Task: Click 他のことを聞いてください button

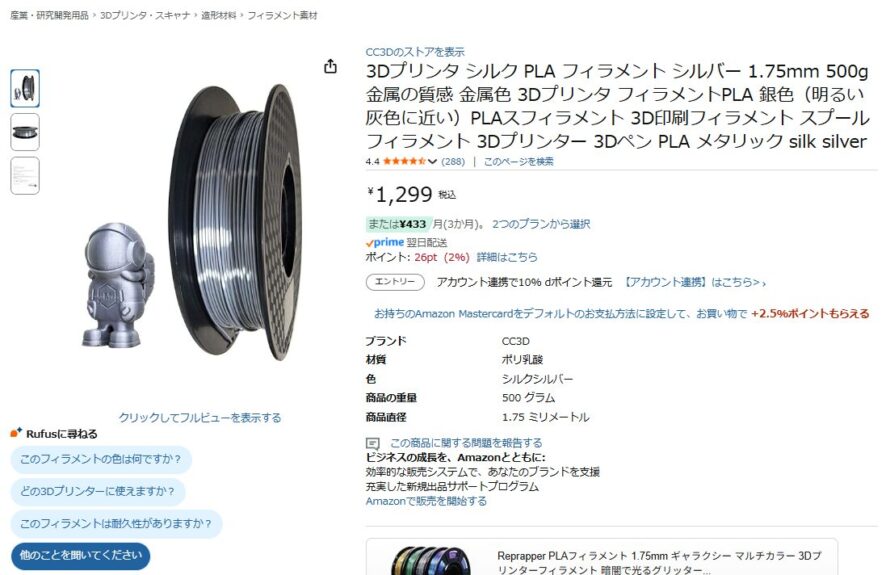Action: (x=81, y=555)
